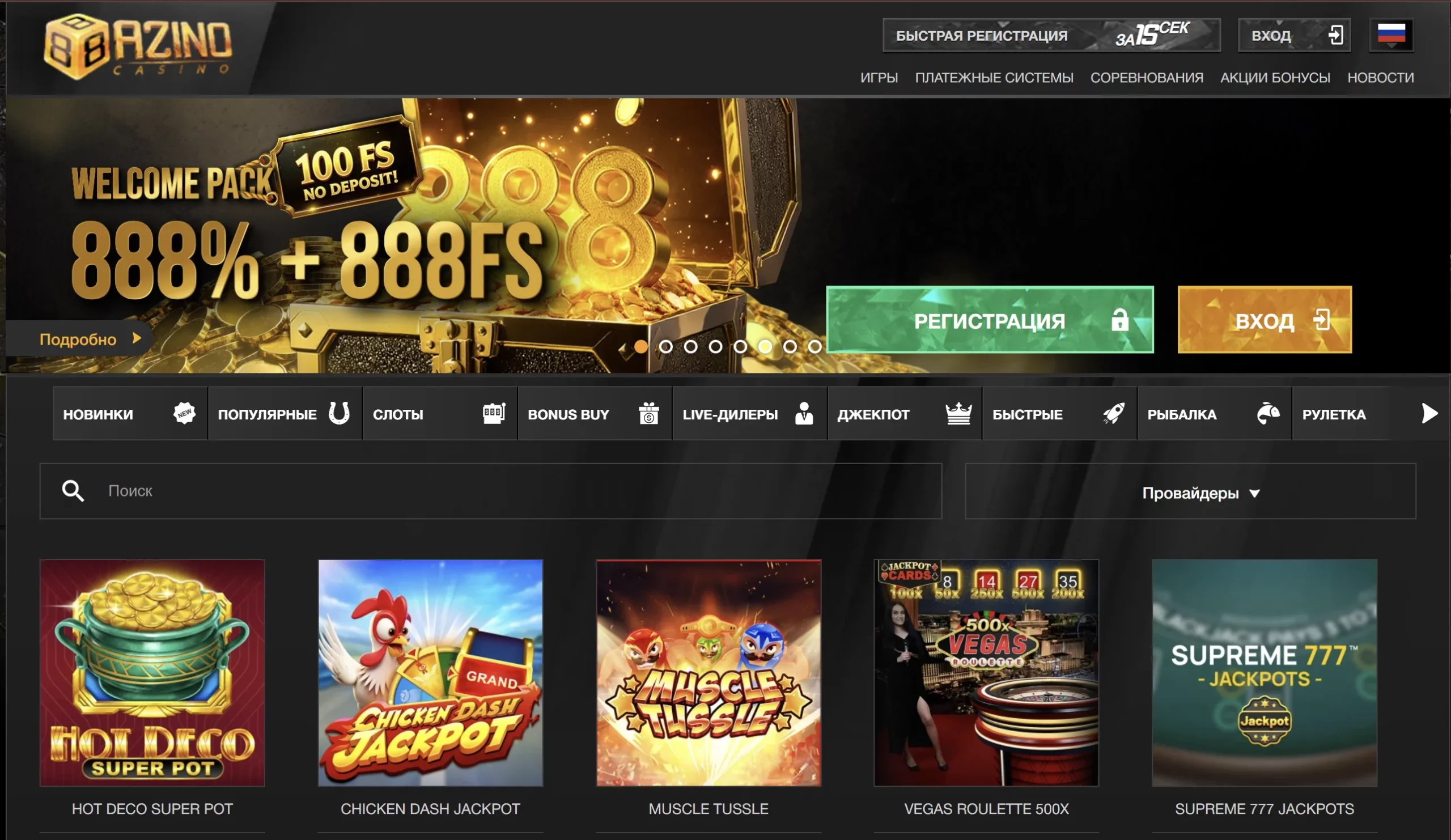Select the ДЖЕКПОТ crown category
The width and height of the screenshot is (1451, 840).
tap(905, 413)
